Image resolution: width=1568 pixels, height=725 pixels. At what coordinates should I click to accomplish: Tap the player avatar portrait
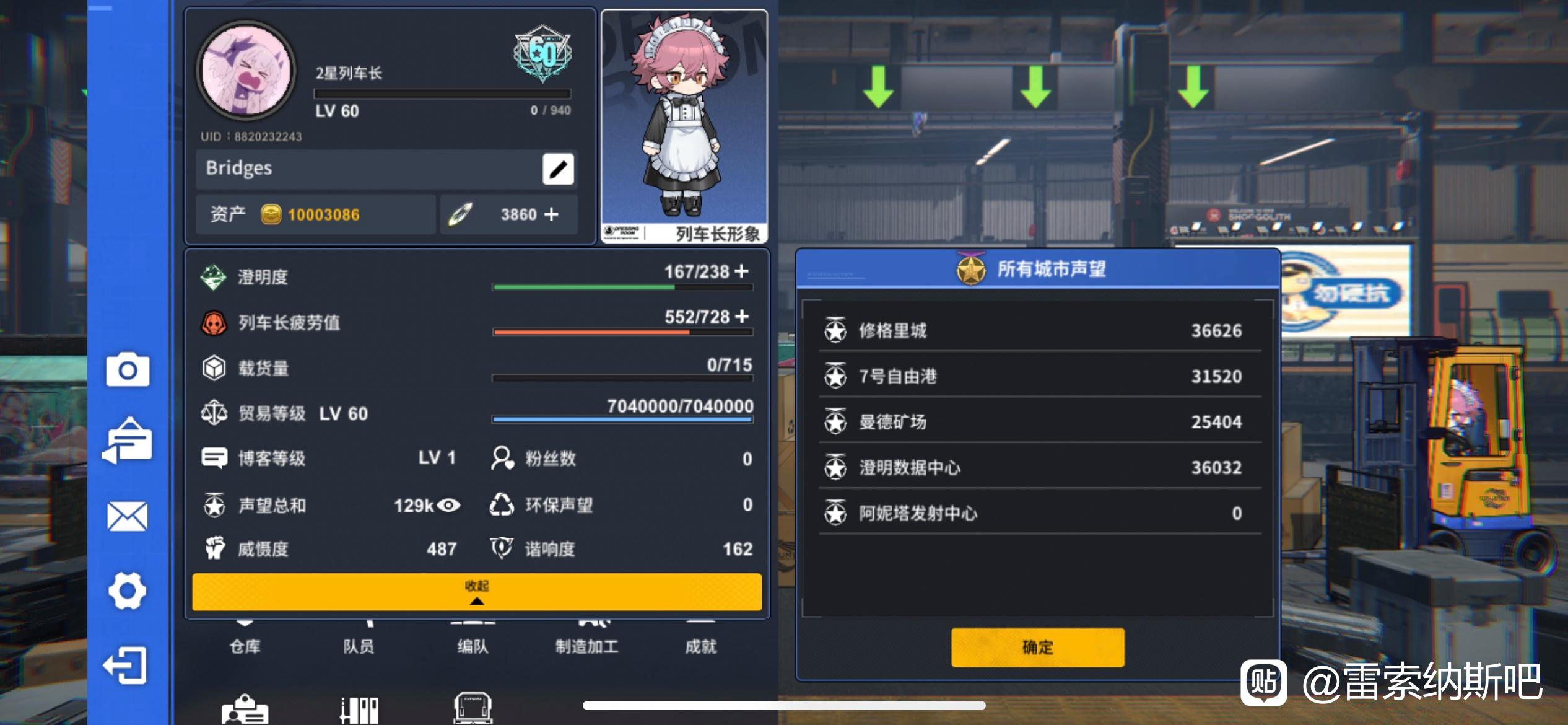coord(246,70)
